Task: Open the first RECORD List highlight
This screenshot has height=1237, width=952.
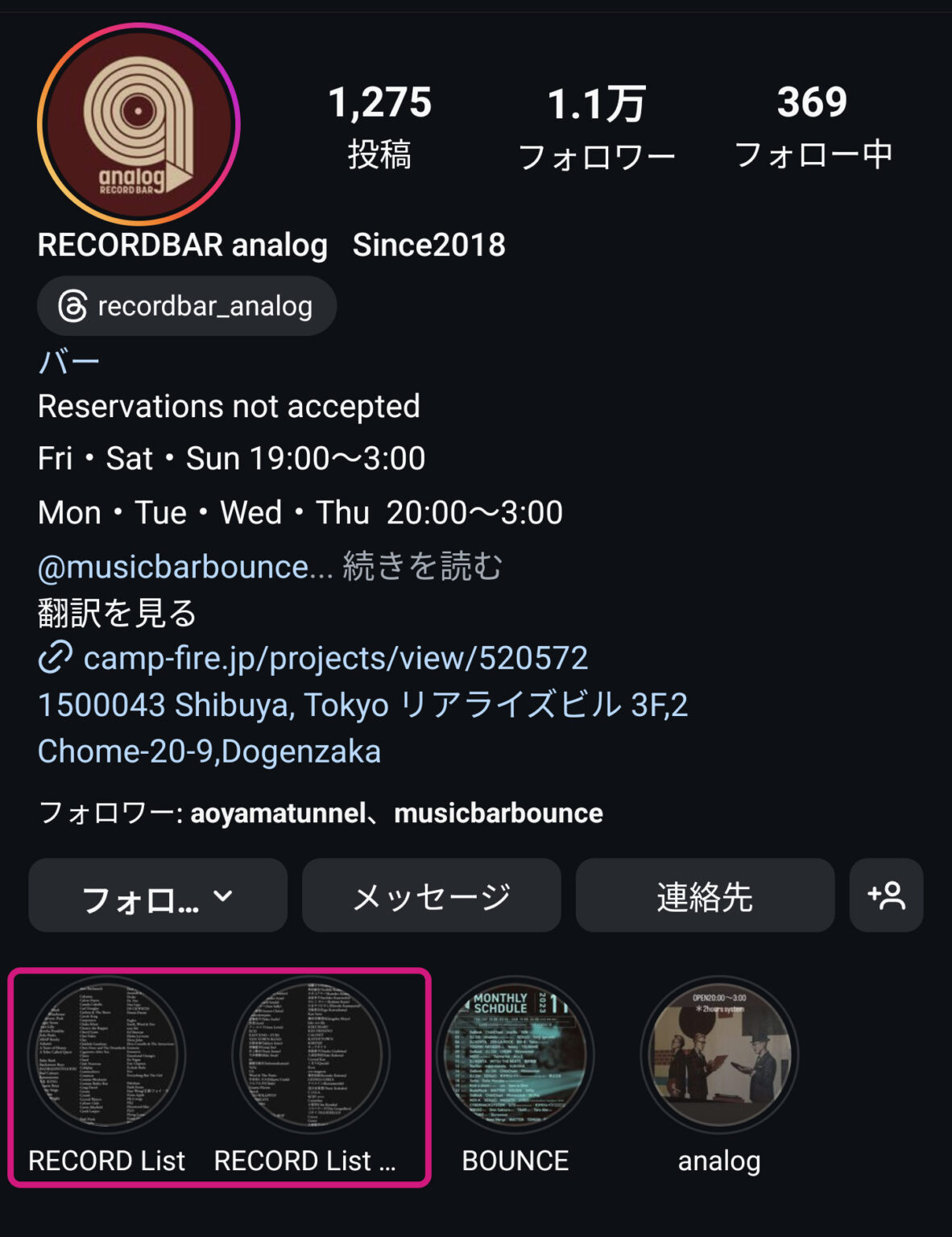Action: point(107,1055)
